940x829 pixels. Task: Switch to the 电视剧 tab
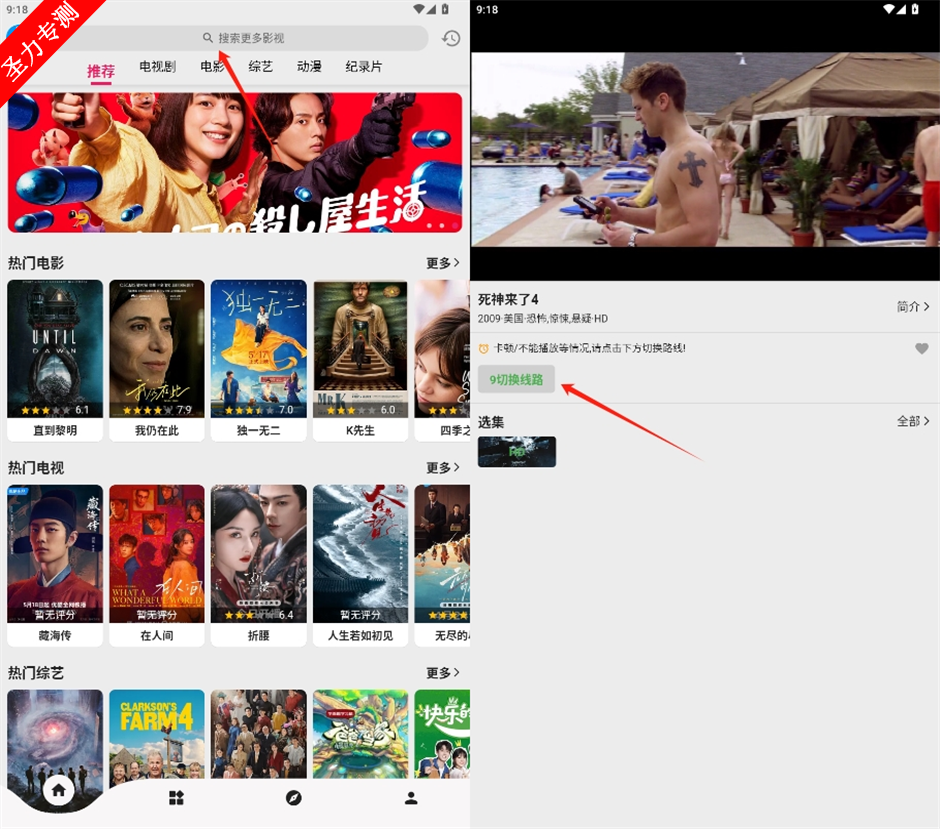[x=158, y=67]
